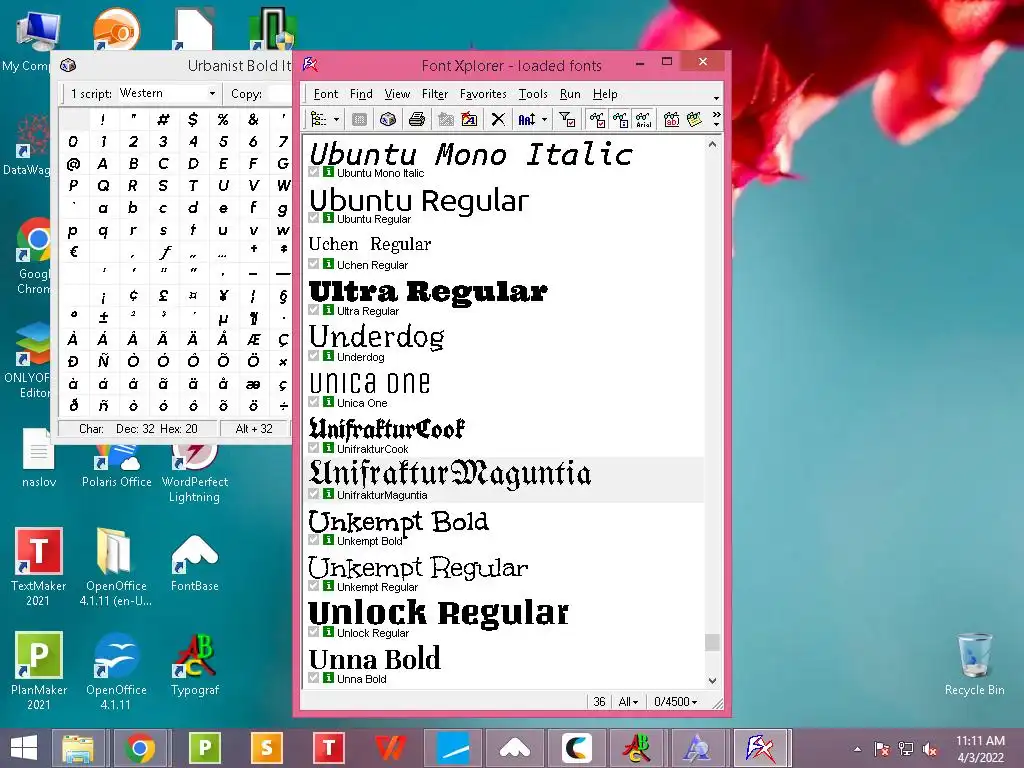Open the Tools menu
The width and height of the screenshot is (1024, 768).
(533, 94)
